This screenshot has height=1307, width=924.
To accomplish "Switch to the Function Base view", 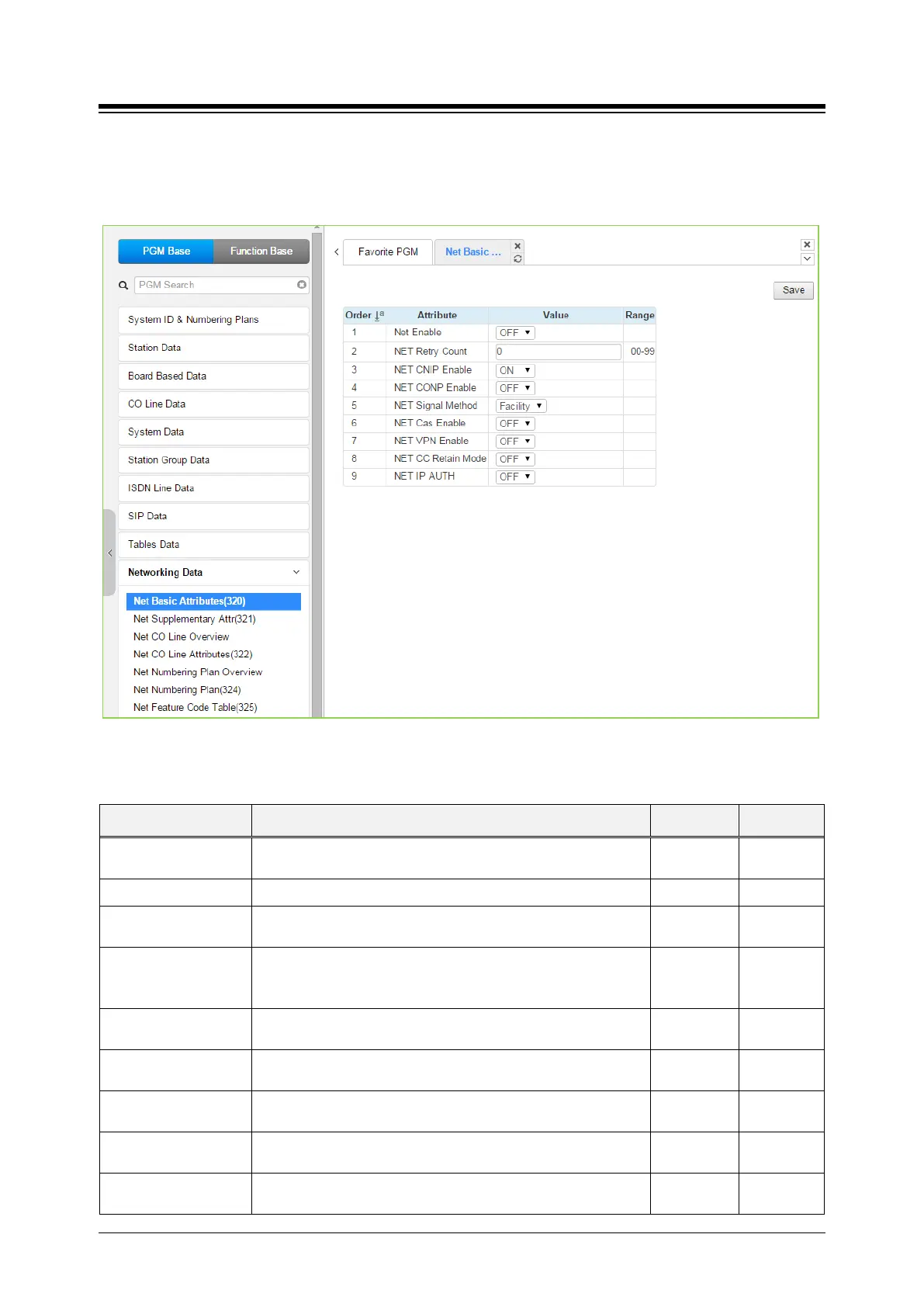I will click(x=261, y=251).
